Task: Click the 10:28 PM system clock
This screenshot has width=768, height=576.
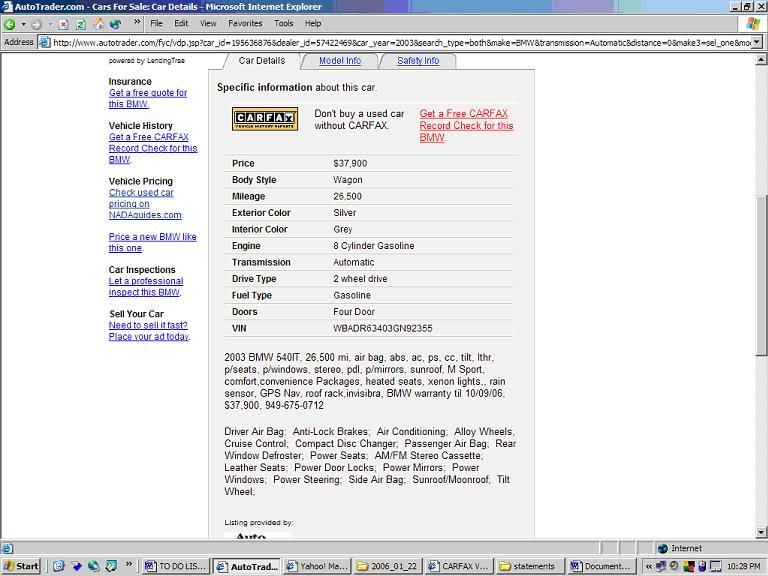Action: [x=744, y=567]
